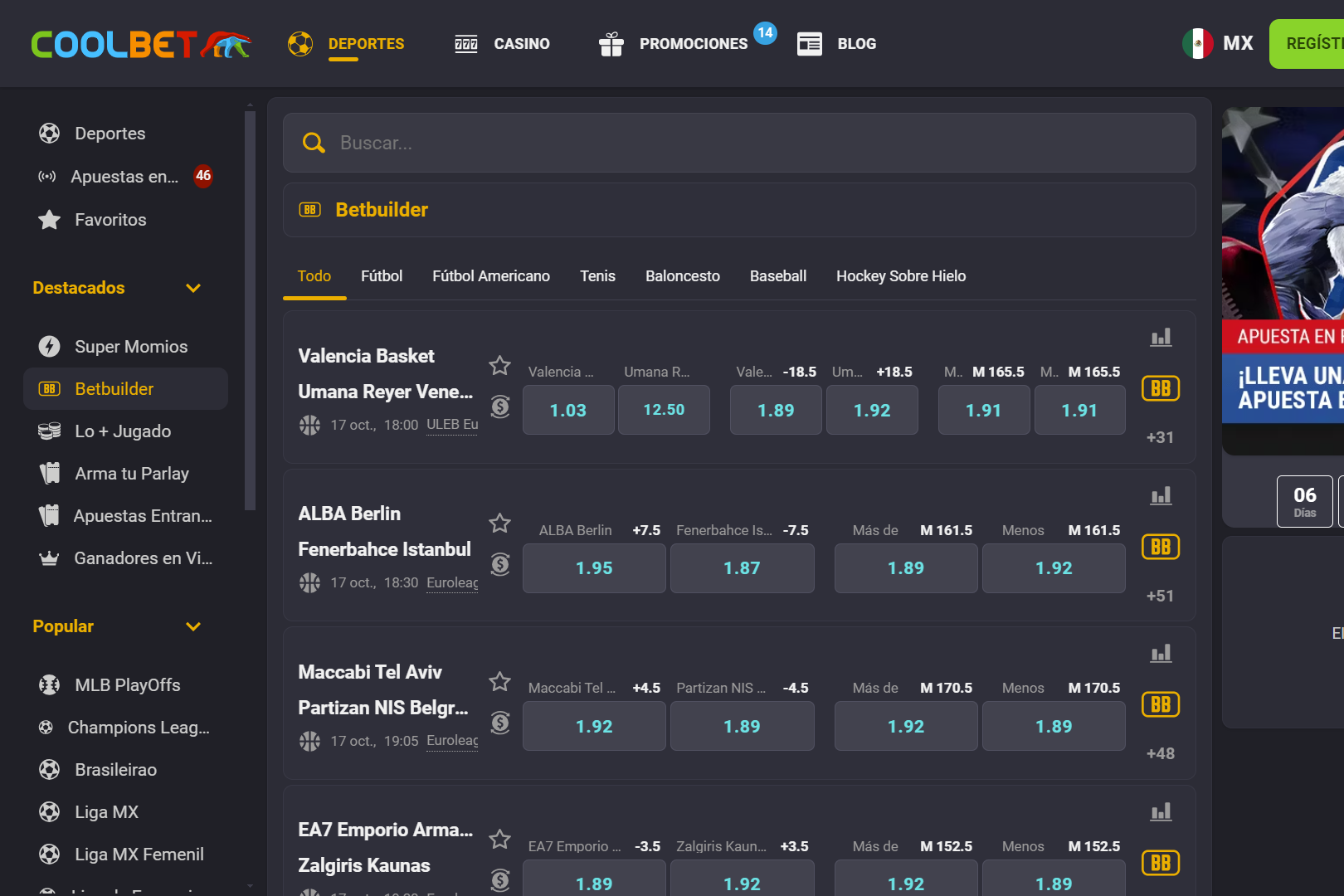Open the ULEB Eu league link

(452, 425)
